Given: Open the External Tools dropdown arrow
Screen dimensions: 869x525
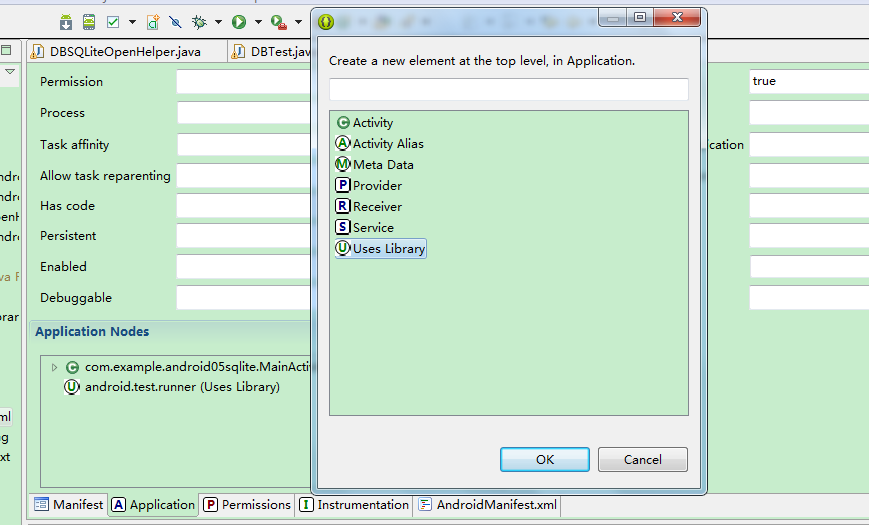Looking at the screenshot, I should click(298, 22).
